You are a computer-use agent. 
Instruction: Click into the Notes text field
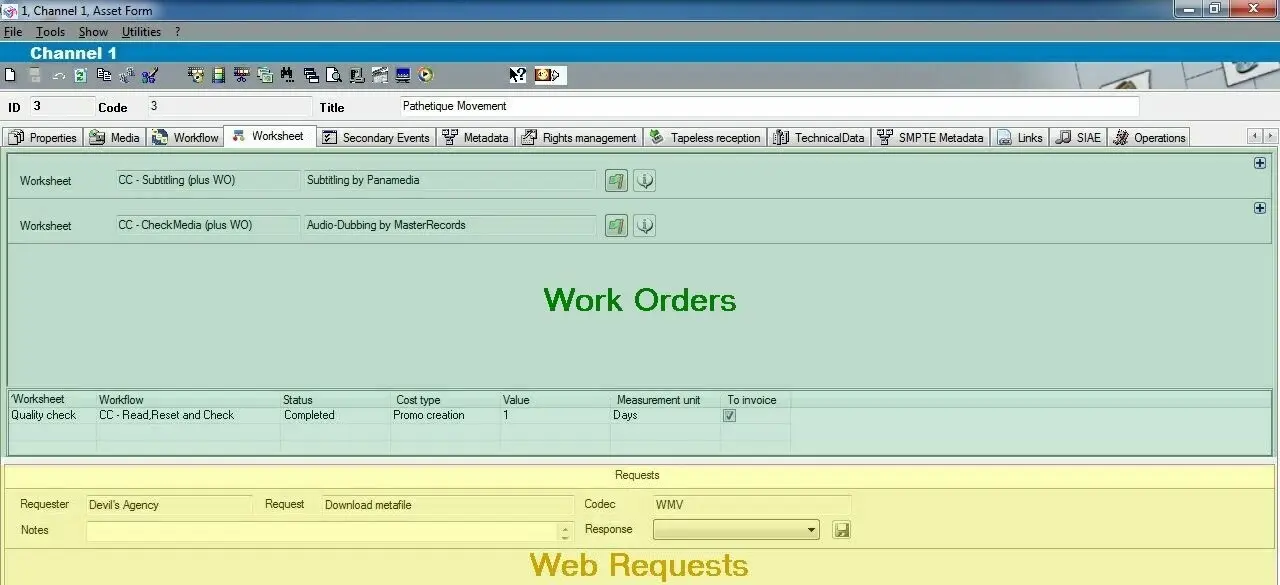[321, 531]
